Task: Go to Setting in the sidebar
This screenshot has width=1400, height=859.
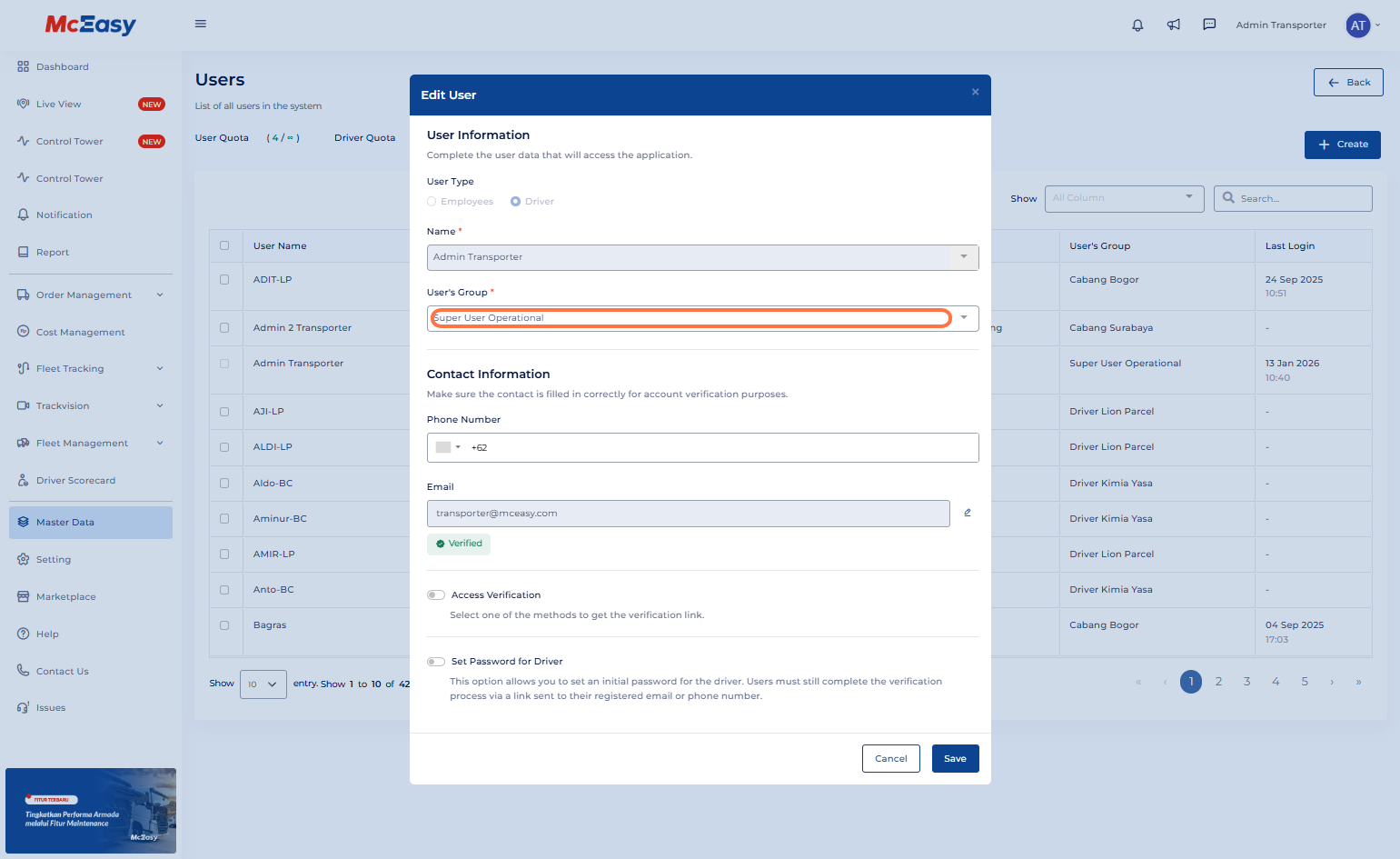Action: pos(53,560)
